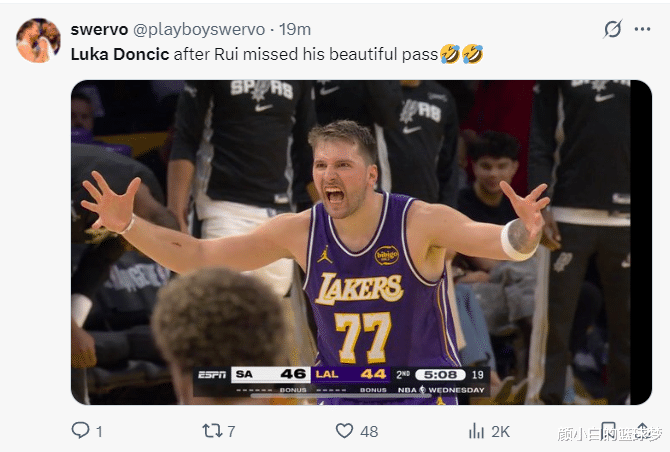
Task: Click swervo's profile avatar picture
Action: 38,40
